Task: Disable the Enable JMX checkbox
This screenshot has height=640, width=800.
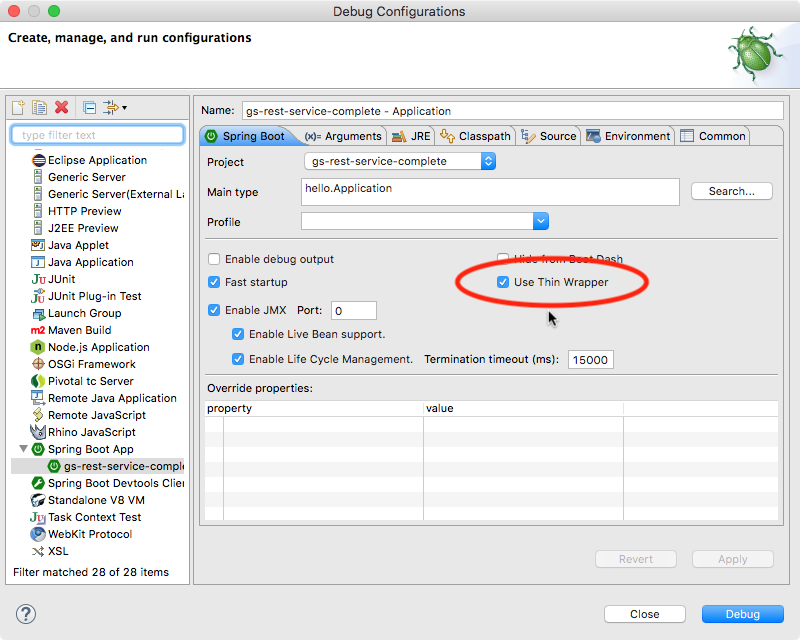Action: 214,310
